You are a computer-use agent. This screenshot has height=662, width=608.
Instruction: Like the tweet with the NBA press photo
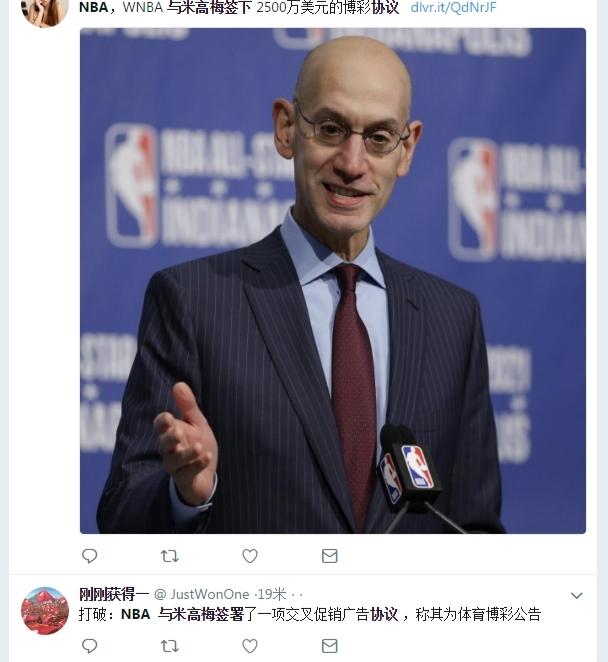[250, 556]
